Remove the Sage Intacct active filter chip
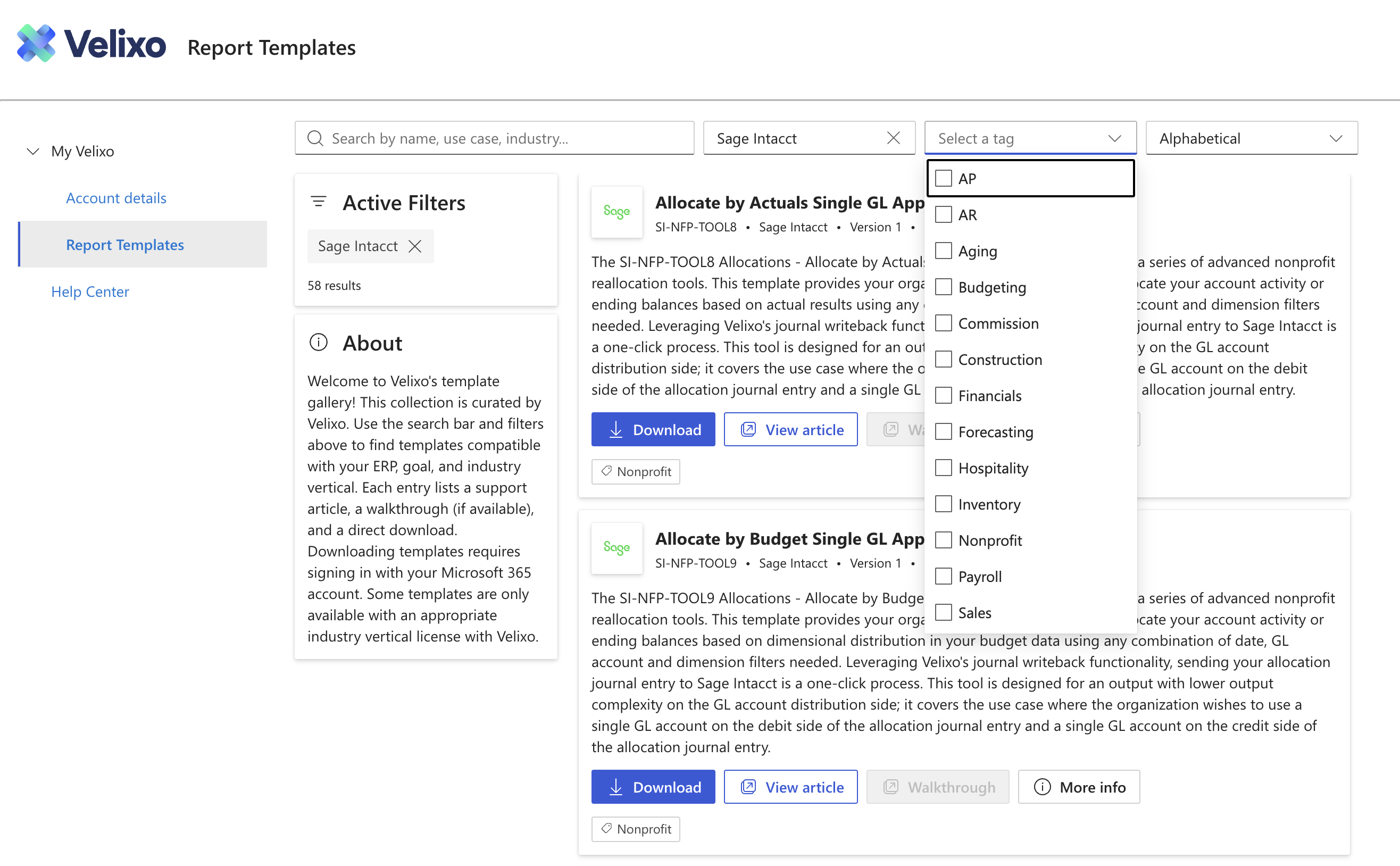The image size is (1400, 866). pyautogui.click(x=415, y=246)
